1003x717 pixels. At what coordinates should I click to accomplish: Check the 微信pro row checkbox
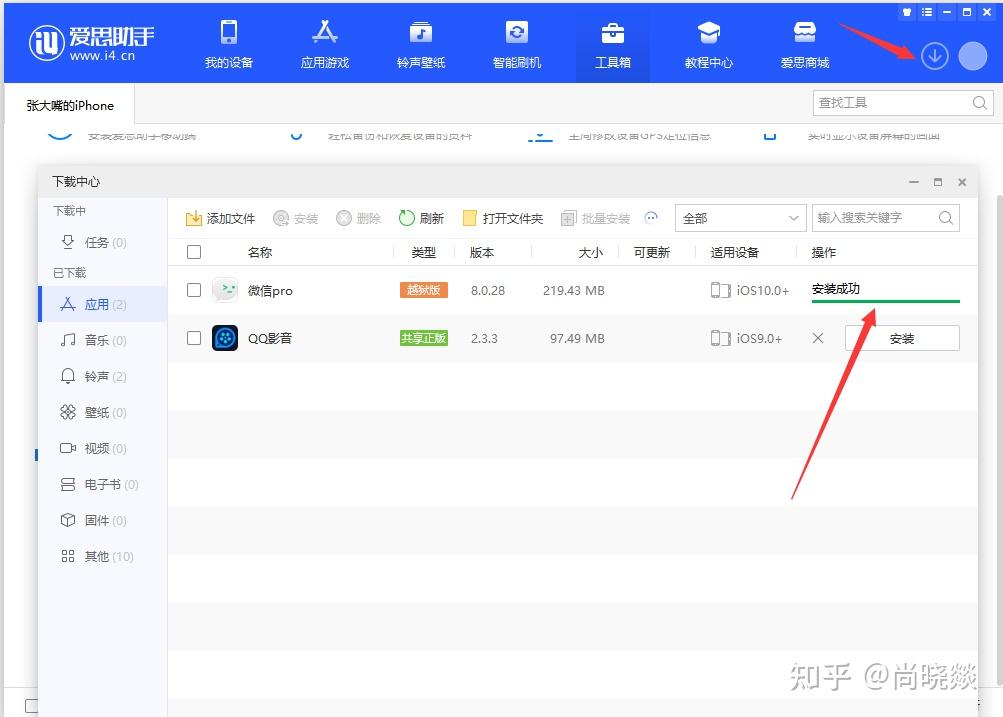tap(194, 290)
